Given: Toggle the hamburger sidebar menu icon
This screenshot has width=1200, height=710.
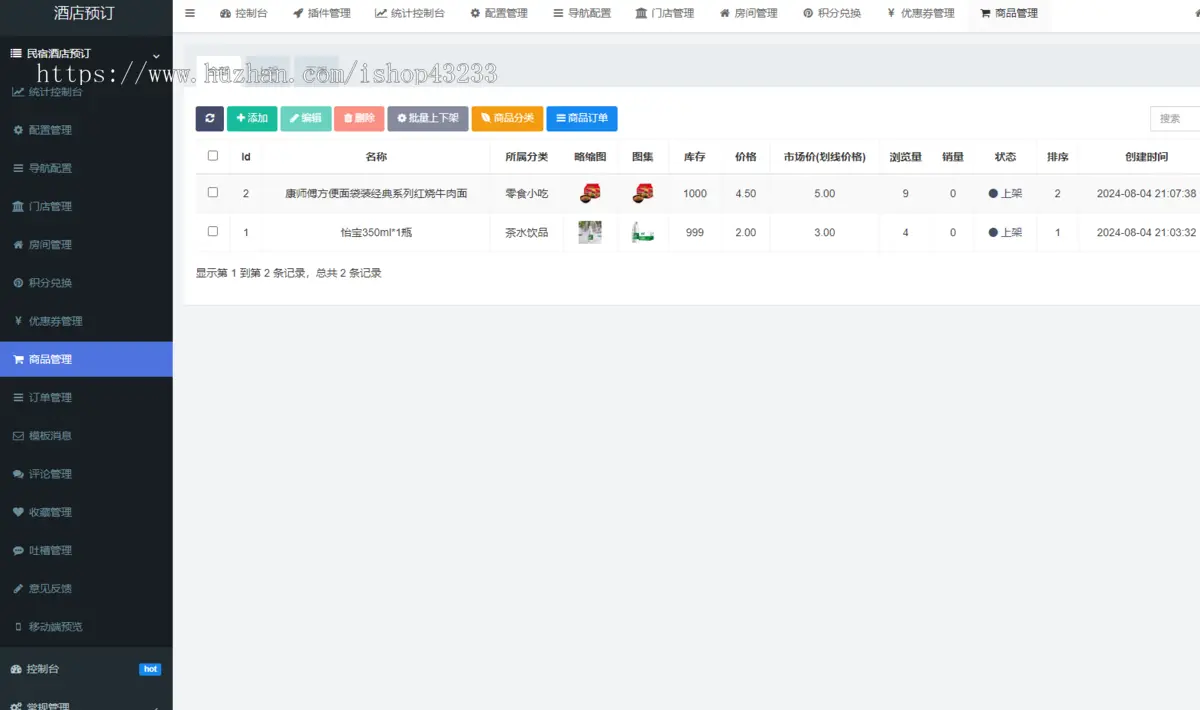Looking at the screenshot, I should tap(190, 13).
